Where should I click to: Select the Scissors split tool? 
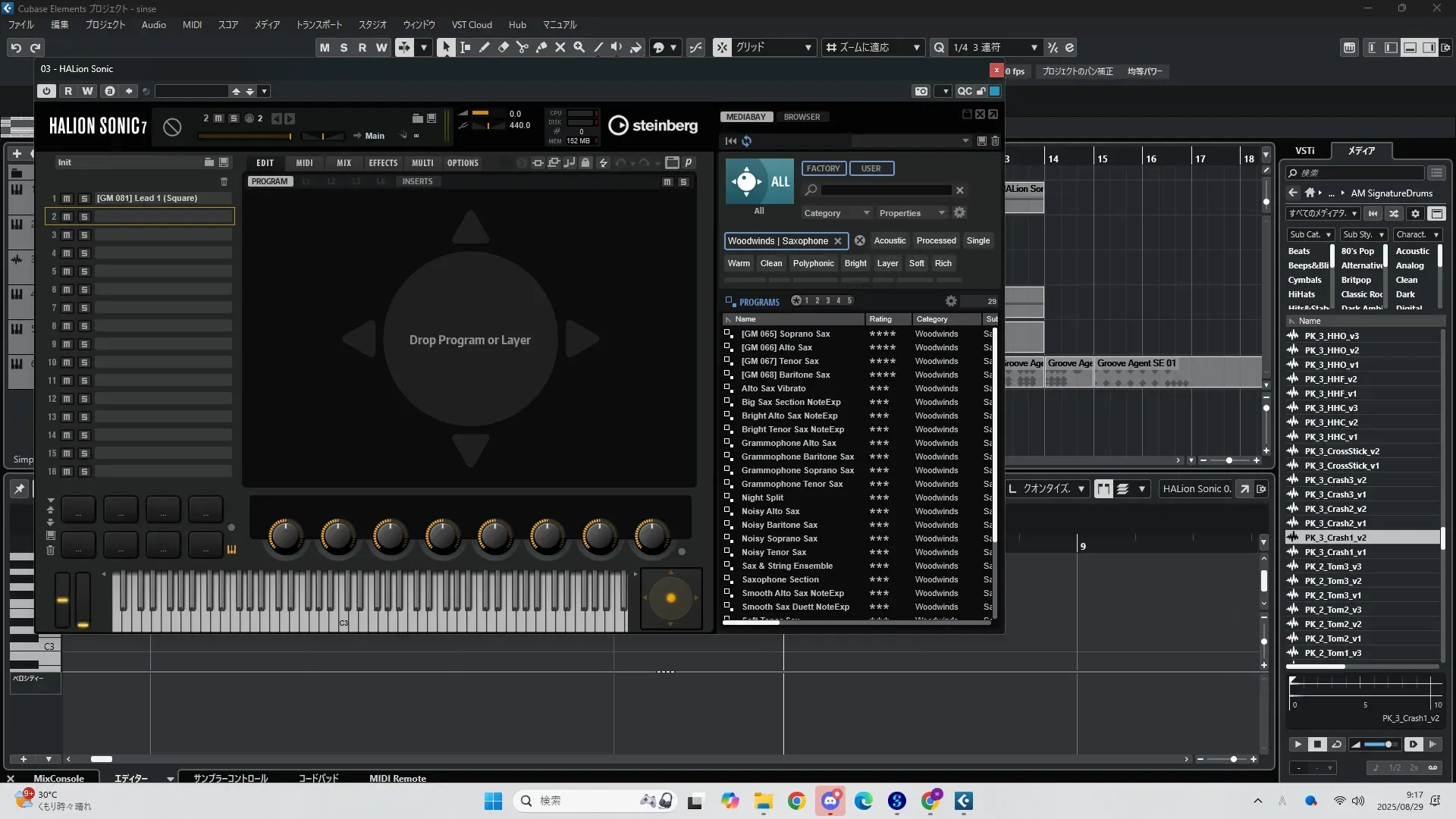(522, 47)
